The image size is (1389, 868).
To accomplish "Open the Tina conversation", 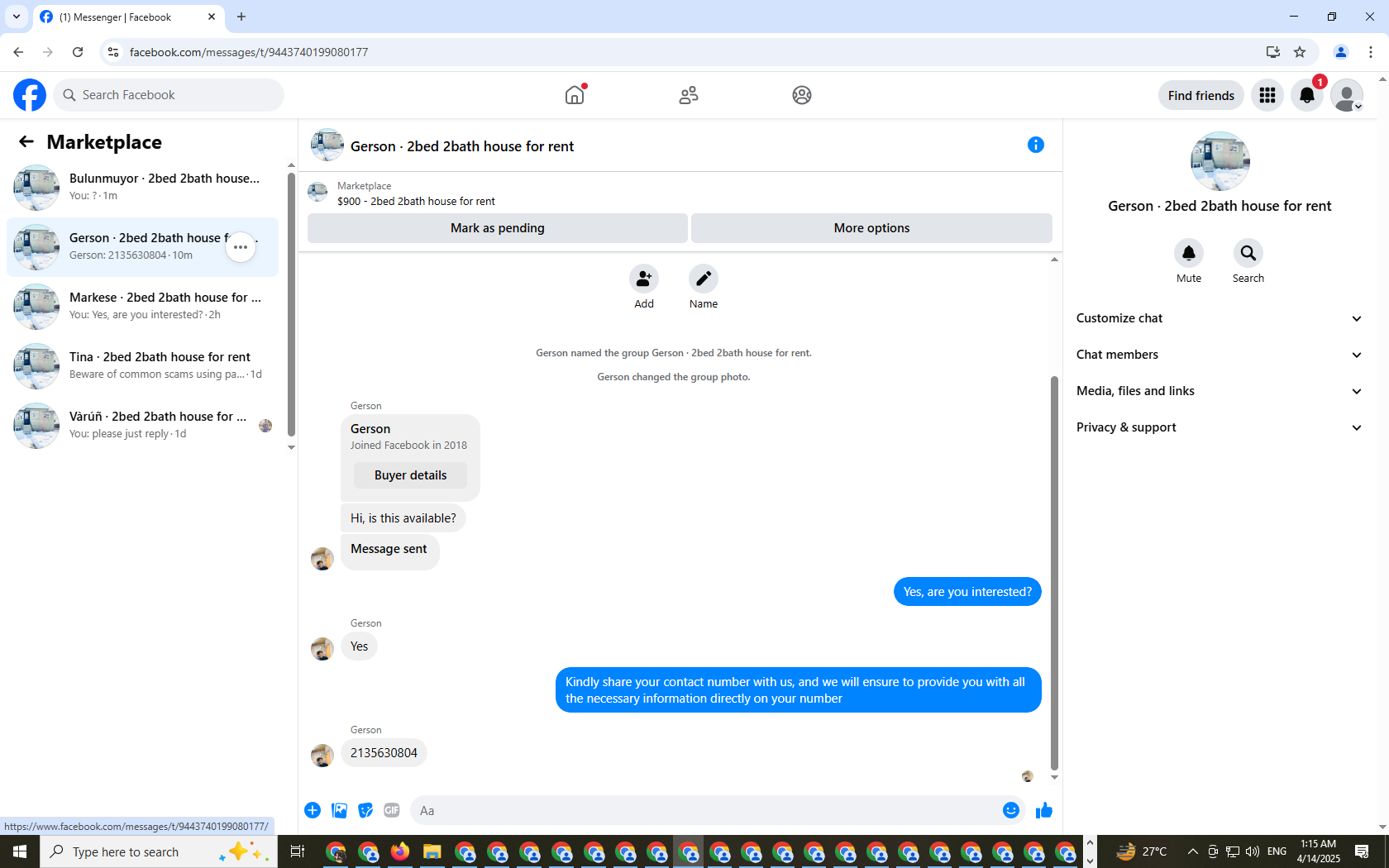I will point(142,366).
